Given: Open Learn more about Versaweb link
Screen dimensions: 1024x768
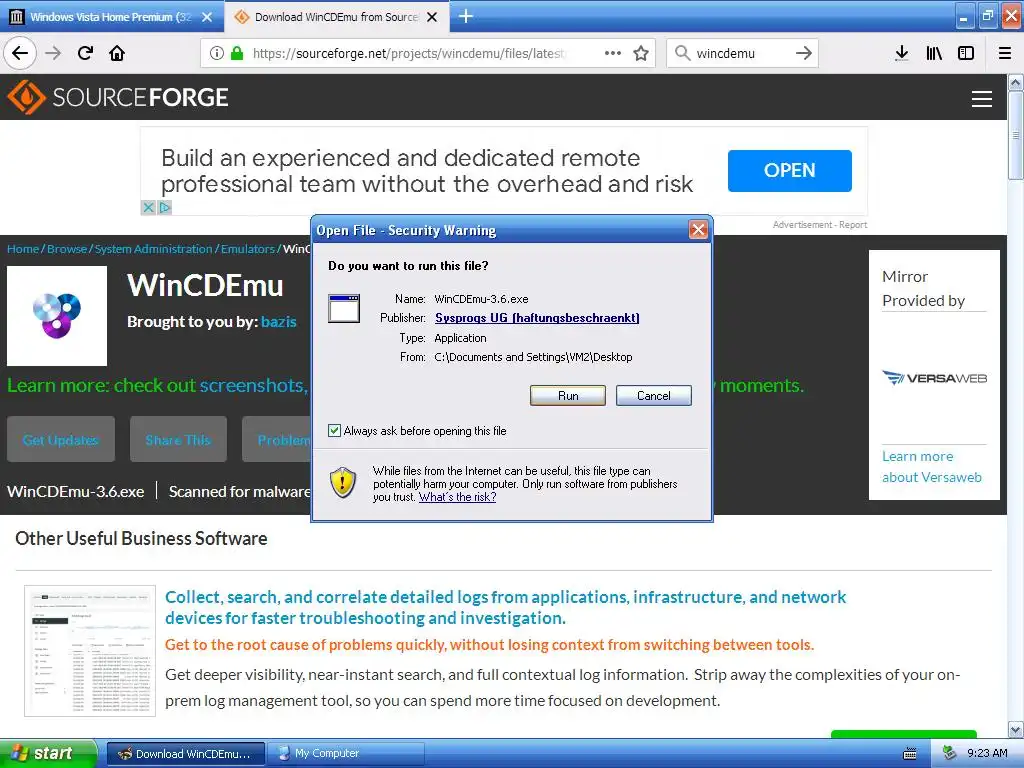Looking at the screenshot, I should [x=932, y=467].
